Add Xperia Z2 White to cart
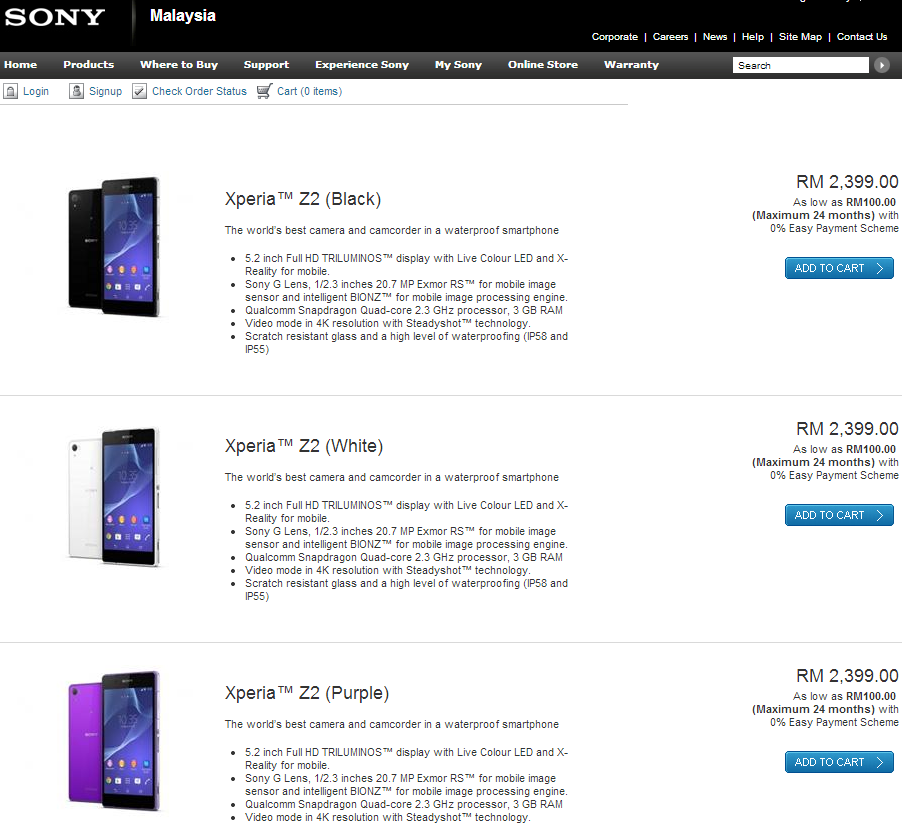Screen dimensions: 902x825 point(839,515)
